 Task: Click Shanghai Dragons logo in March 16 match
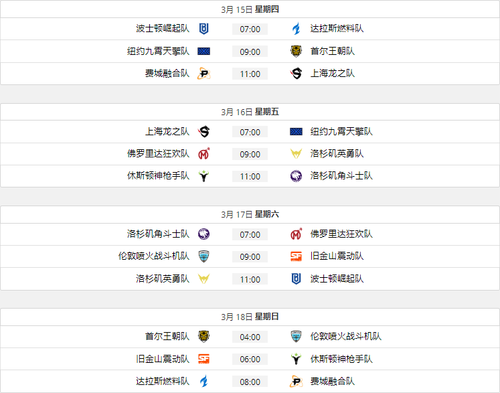click(204, 132)
